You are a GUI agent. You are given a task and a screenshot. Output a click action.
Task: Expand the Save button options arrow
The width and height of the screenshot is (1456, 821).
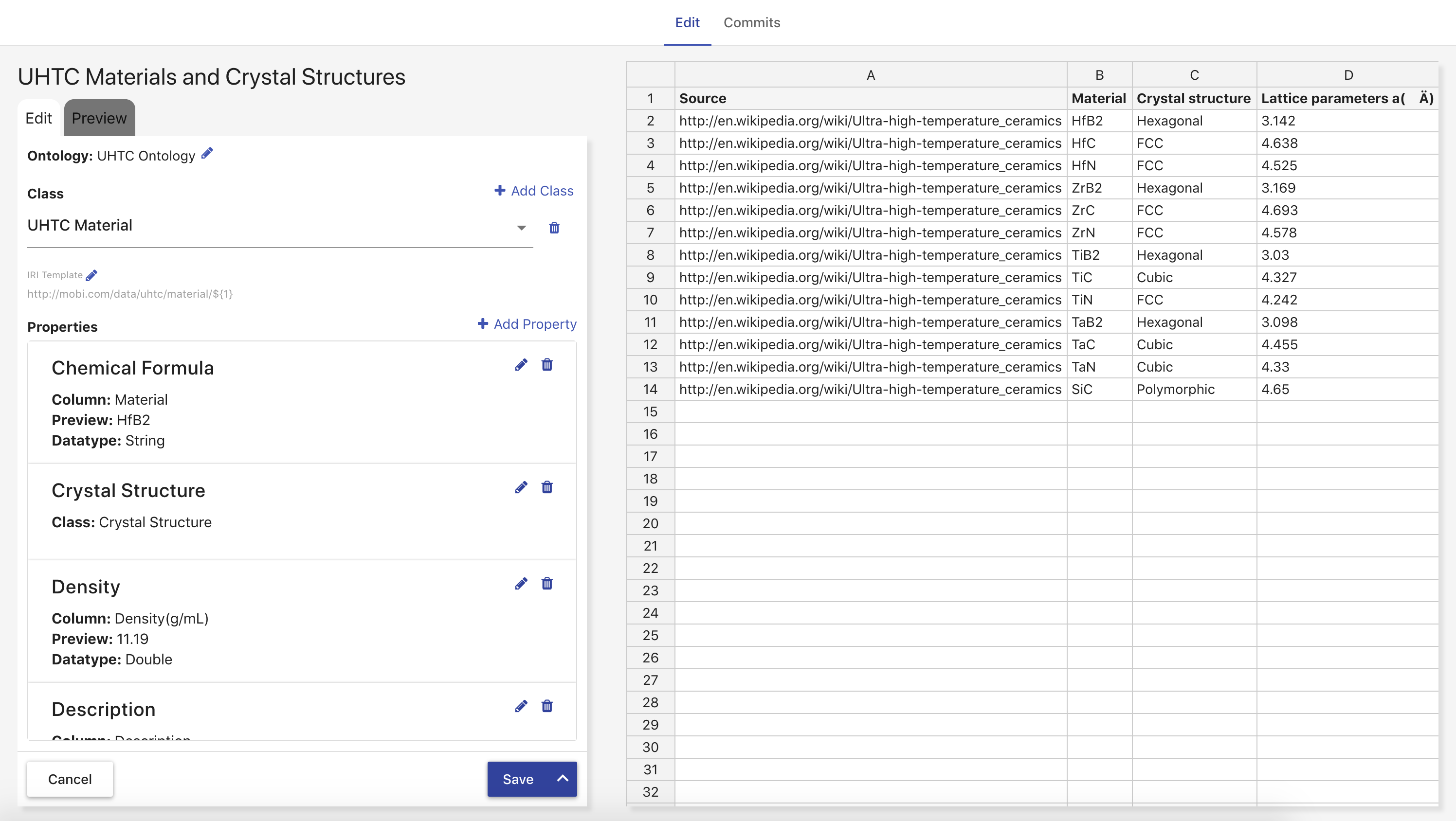[563, 779]
